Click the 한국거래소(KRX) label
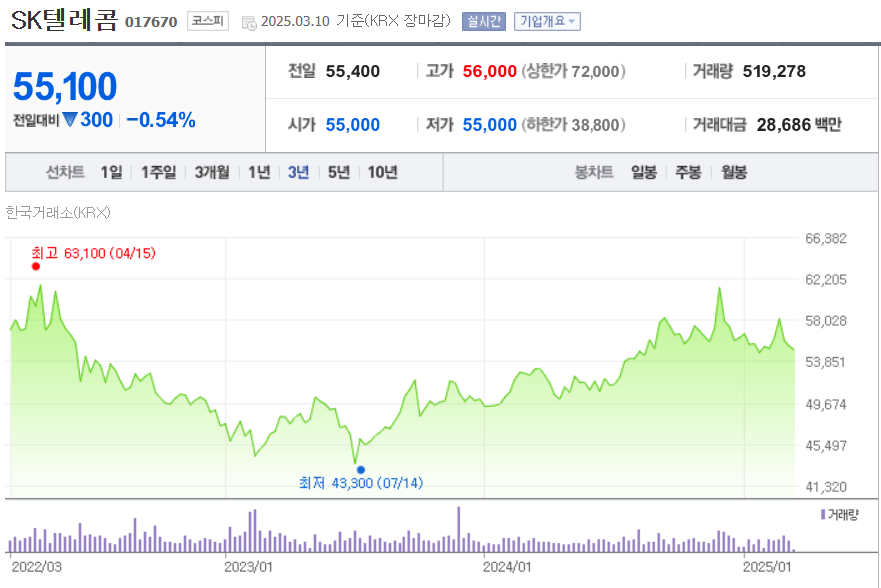The width and height of the screenshot is (881, 588). tap(58, 212)
